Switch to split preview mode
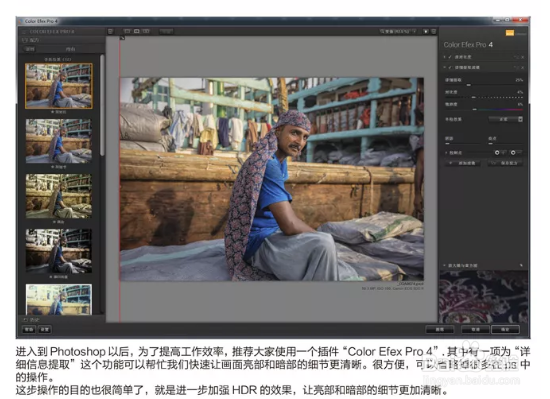This screenshot has width=550, height=399. point(136,31)
